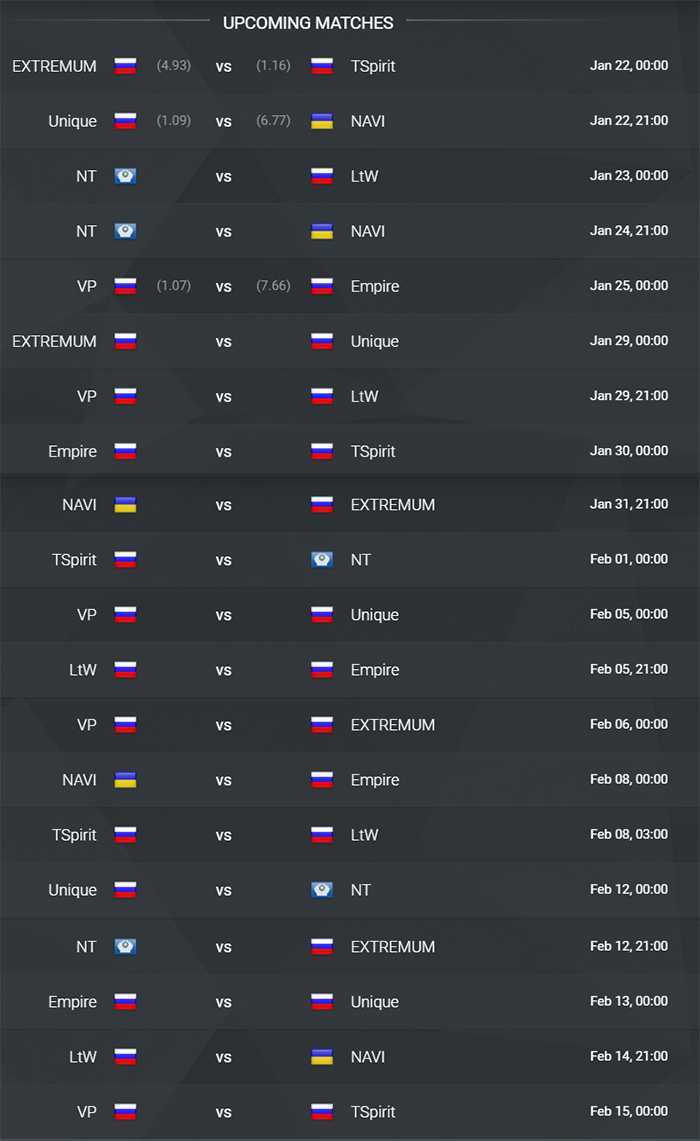
Task: Click NAVI's flag in the Jan 31 match
Action: coord(125,505)
